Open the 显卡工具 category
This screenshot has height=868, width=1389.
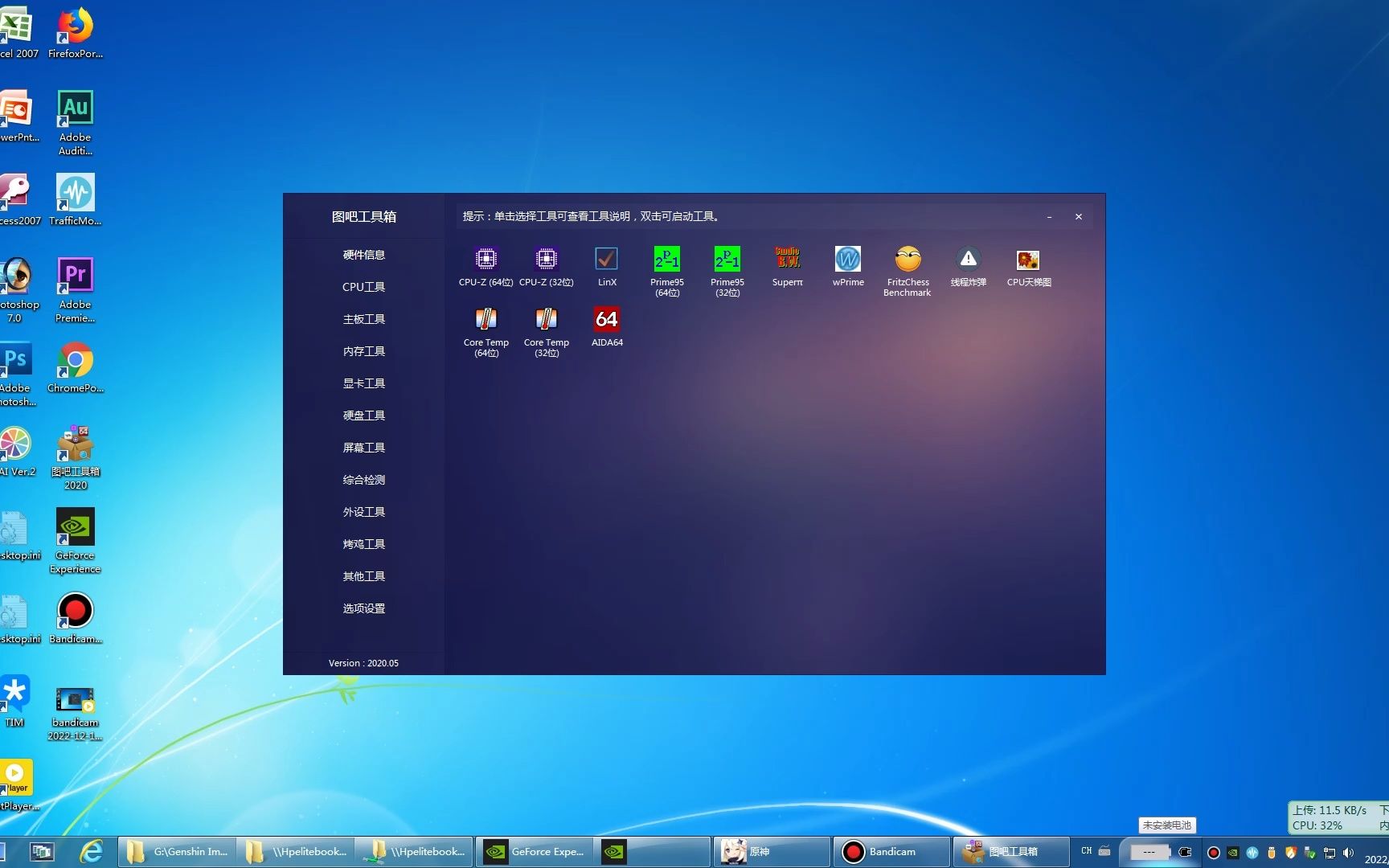click(x=363, y=383)
